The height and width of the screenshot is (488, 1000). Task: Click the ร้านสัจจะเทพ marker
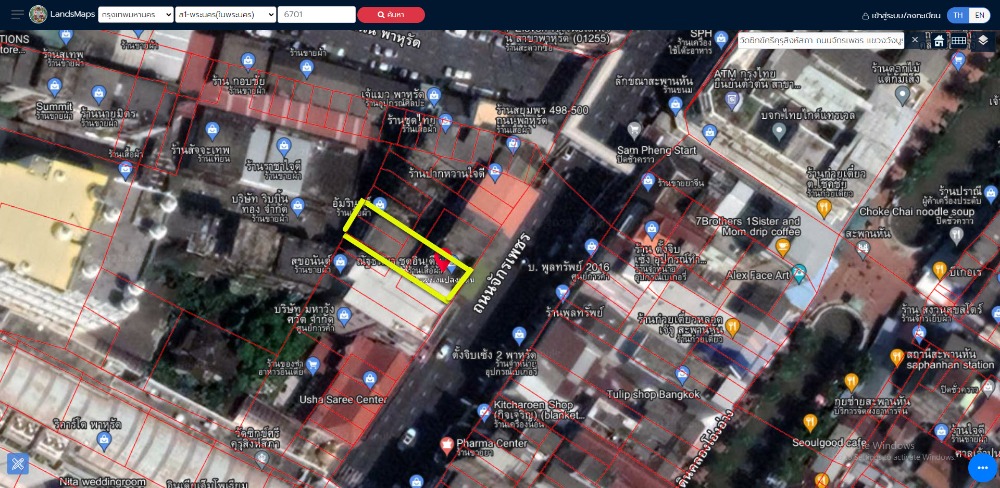pyautogui.click(x=212, y=131)
